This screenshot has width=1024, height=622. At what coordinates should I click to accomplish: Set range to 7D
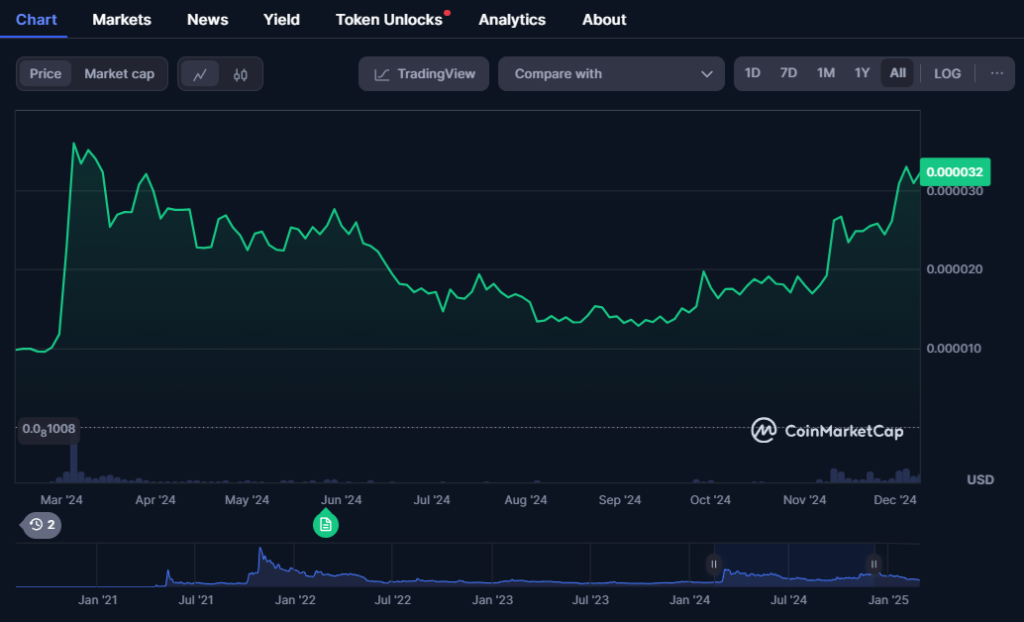pyautogui.click(x=788, y=73)
